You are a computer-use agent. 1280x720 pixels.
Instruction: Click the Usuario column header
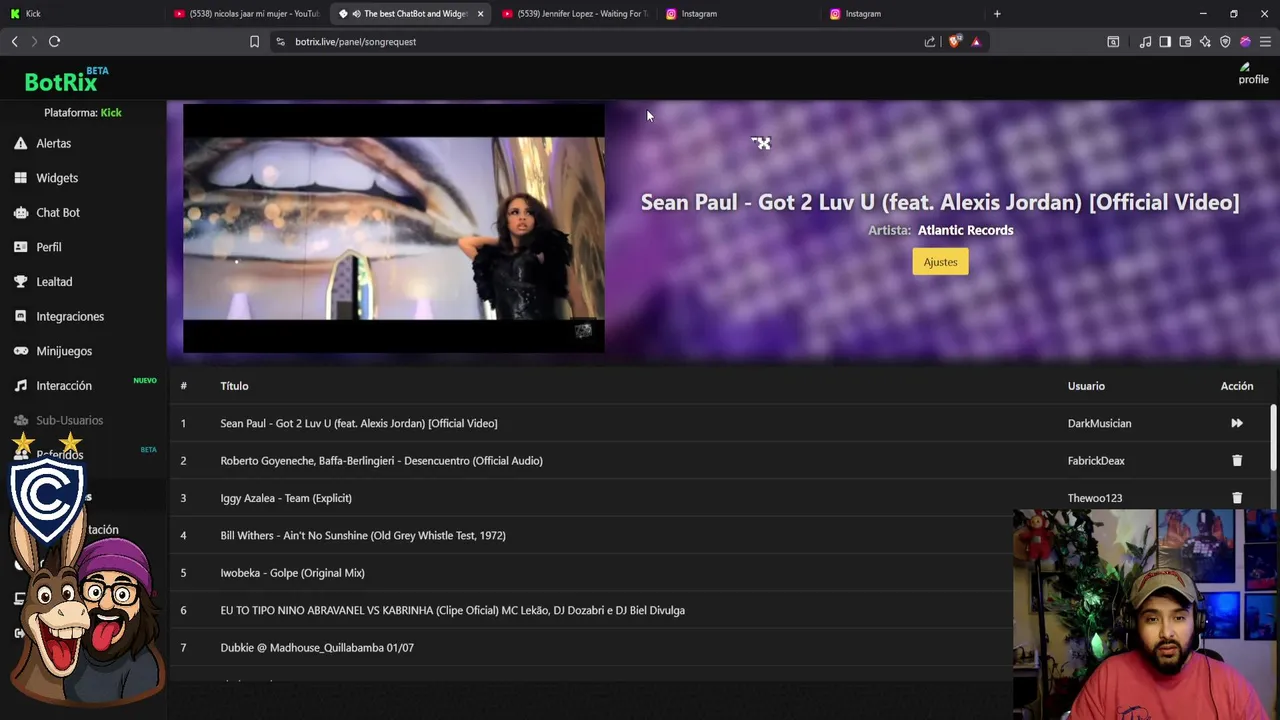(1086, 386)
